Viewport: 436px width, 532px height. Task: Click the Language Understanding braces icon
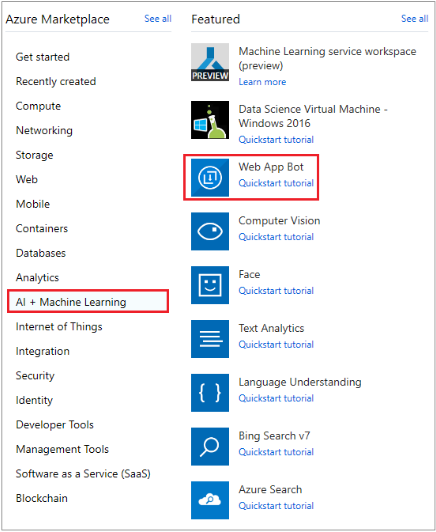click(x=210, y=393)
